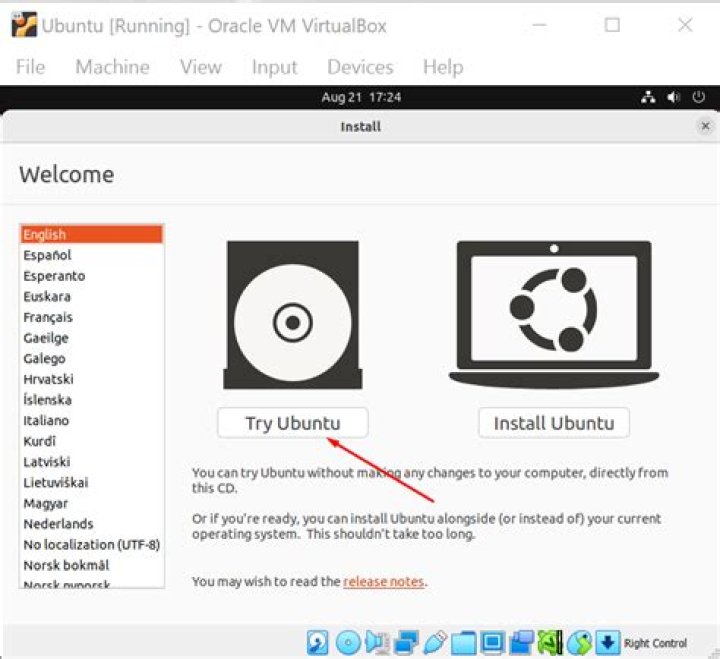This screenshot has width=720, height=659.
Task: Click the hard disk activity icon in status bar
Action: (x=317, y=642)
